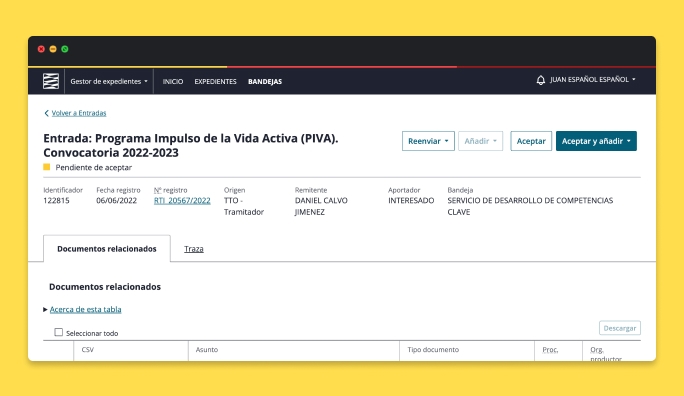Open the Reenviar dropdown button
684x396 pixels.
pyautogui.click(x=428, y=141)
